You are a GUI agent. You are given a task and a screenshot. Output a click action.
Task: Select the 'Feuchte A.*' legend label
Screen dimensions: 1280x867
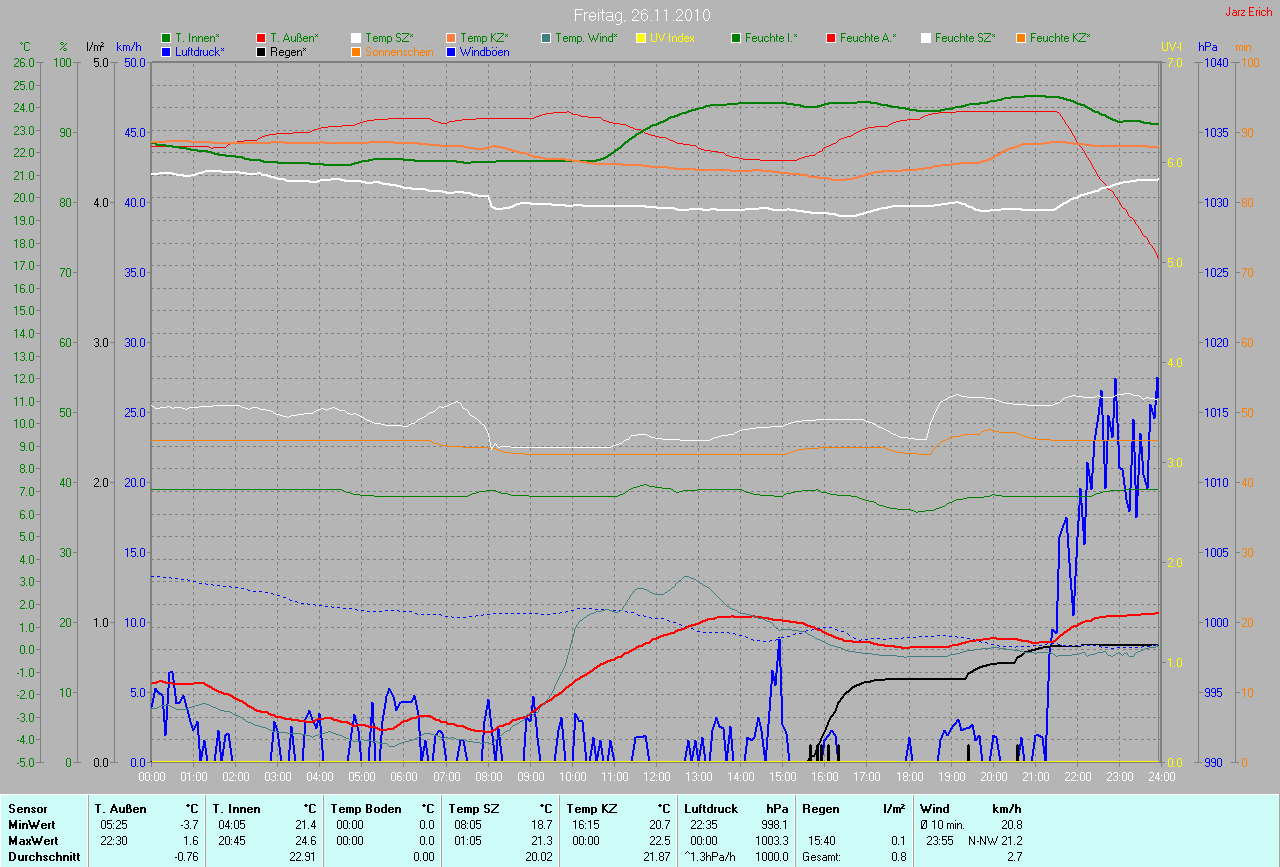(x=868, y=38)
